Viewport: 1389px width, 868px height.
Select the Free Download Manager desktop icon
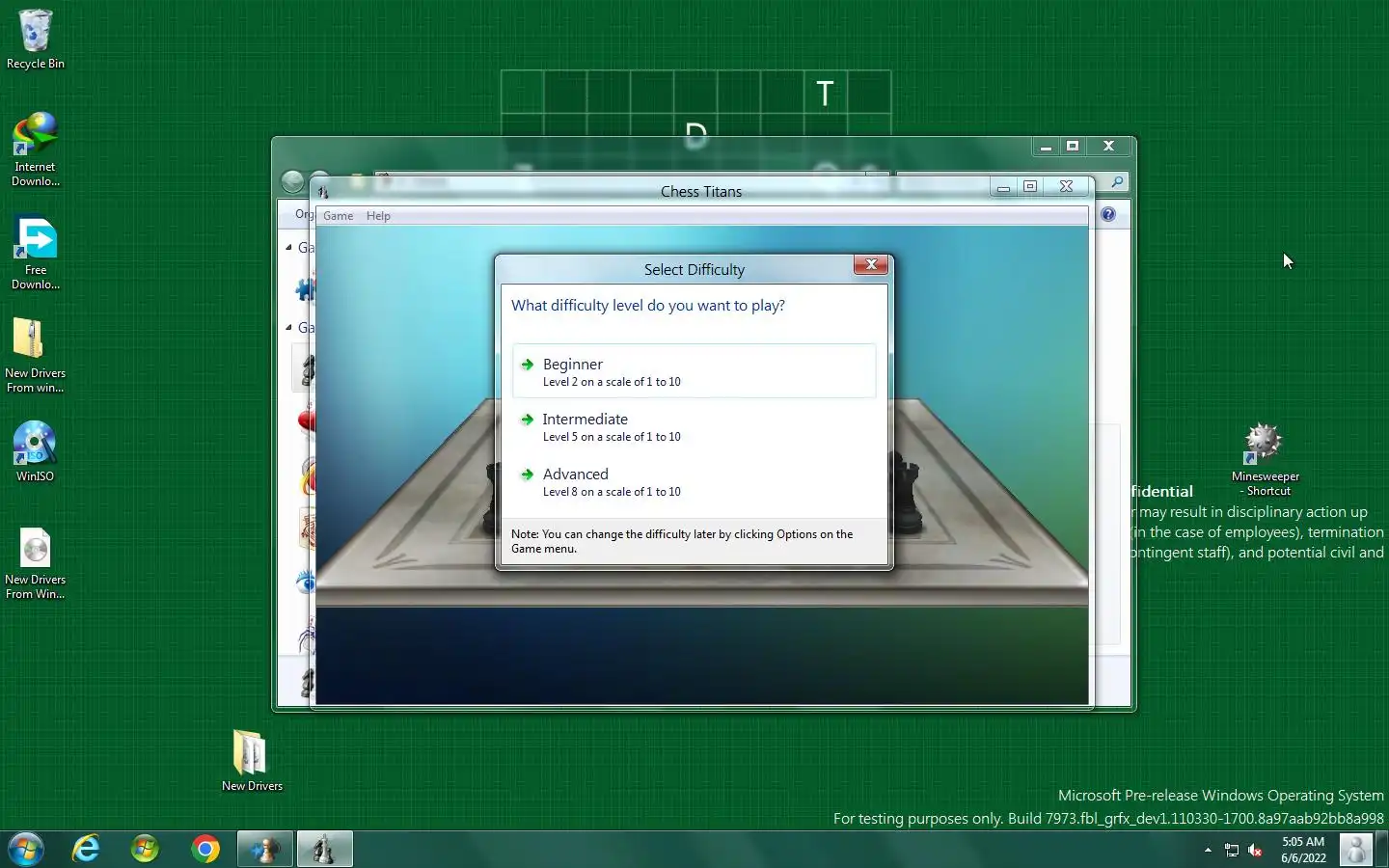click(36, 254)
